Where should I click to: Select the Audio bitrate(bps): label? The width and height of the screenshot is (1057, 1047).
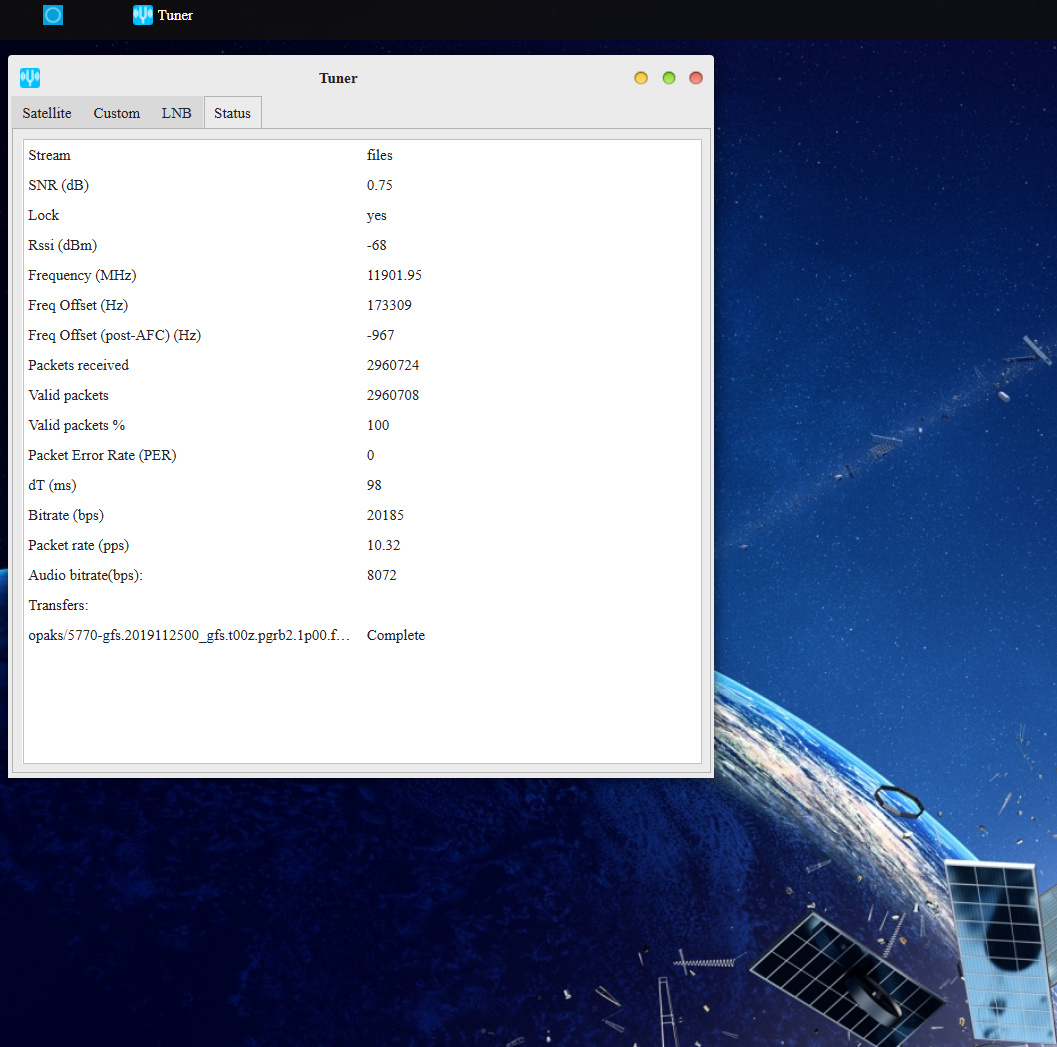pos(86,575)
